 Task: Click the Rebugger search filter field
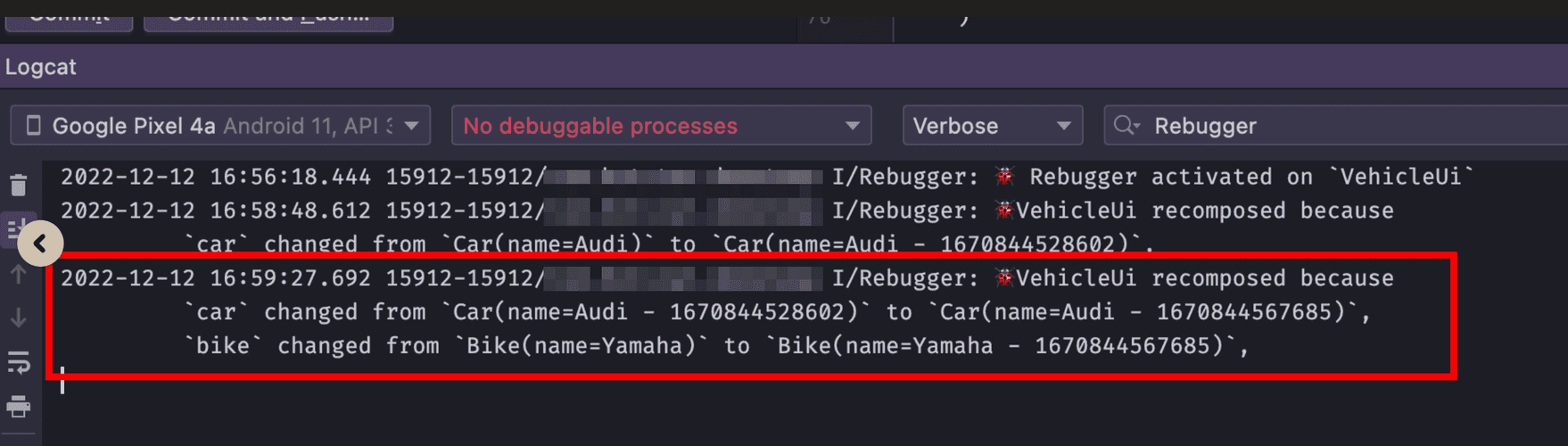click(x=1336, y=126)
